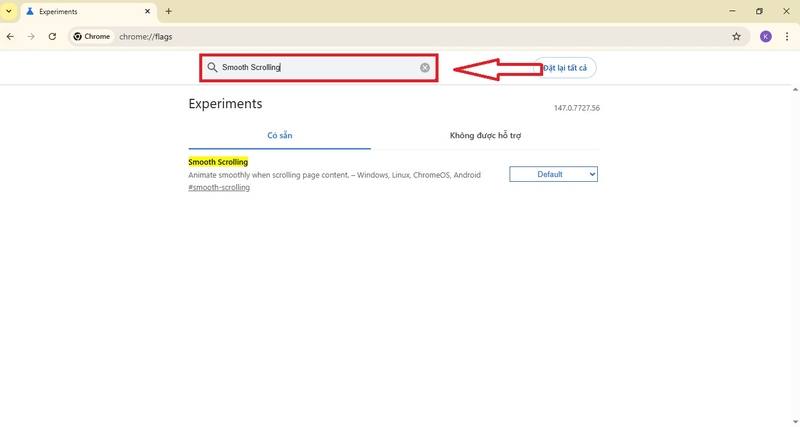800x427 pixels.
Task: Open a new tab with plus icon
Action: click(168, 11)
